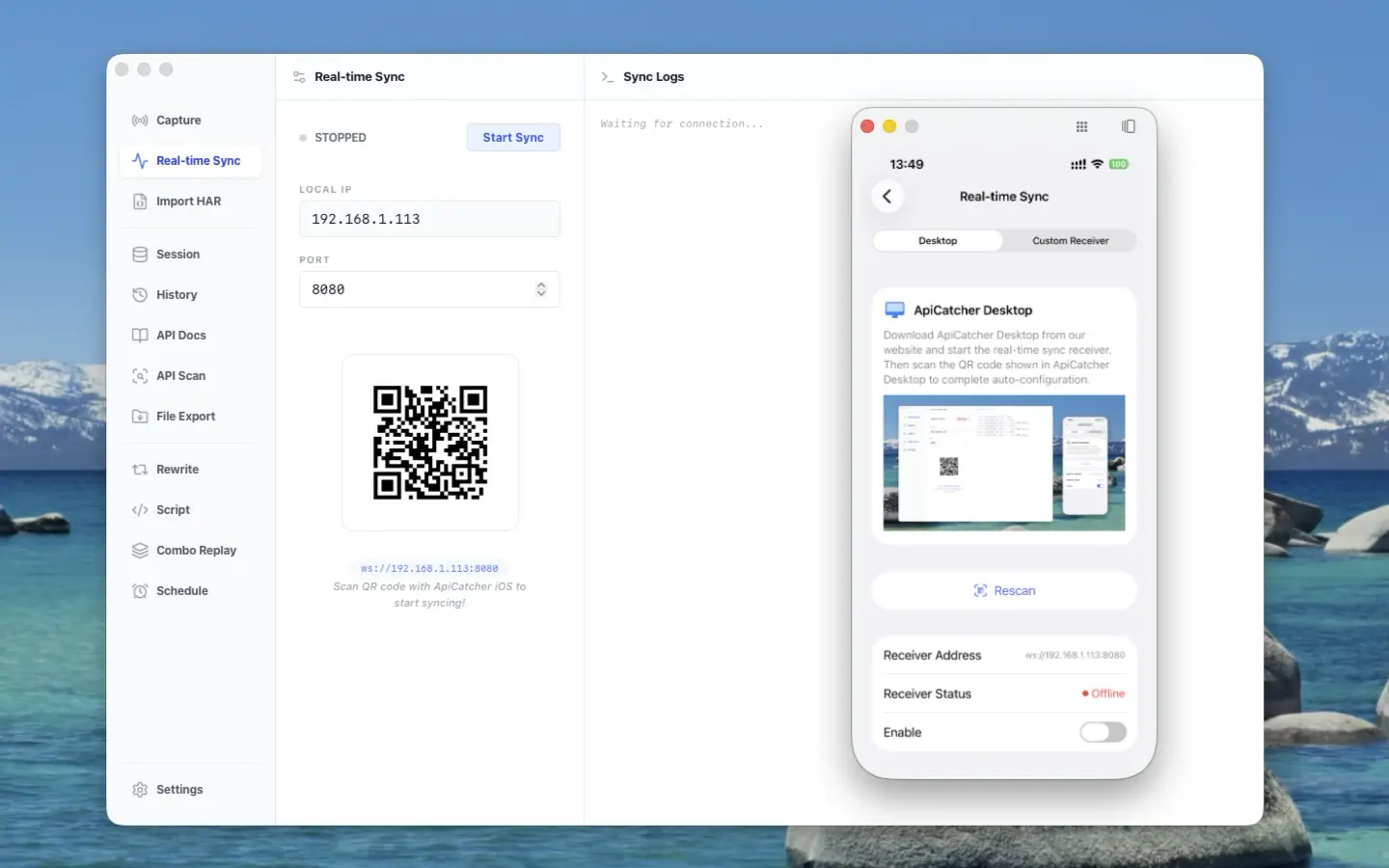This screenshot has height=868, width=1389.
Task: Click the battery indicator on phone status bar
Action: coord(1119,164)
